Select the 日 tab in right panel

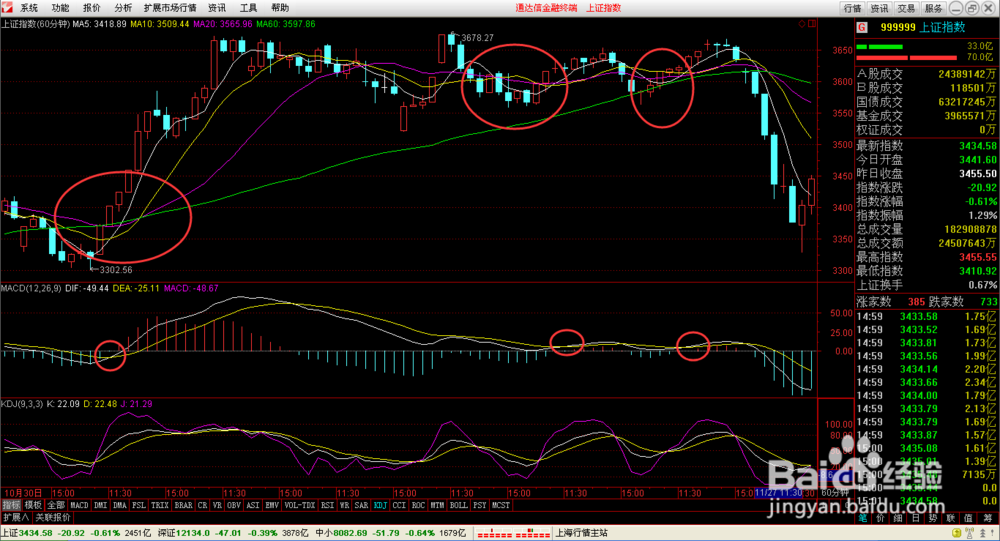[x=916, y=518]
